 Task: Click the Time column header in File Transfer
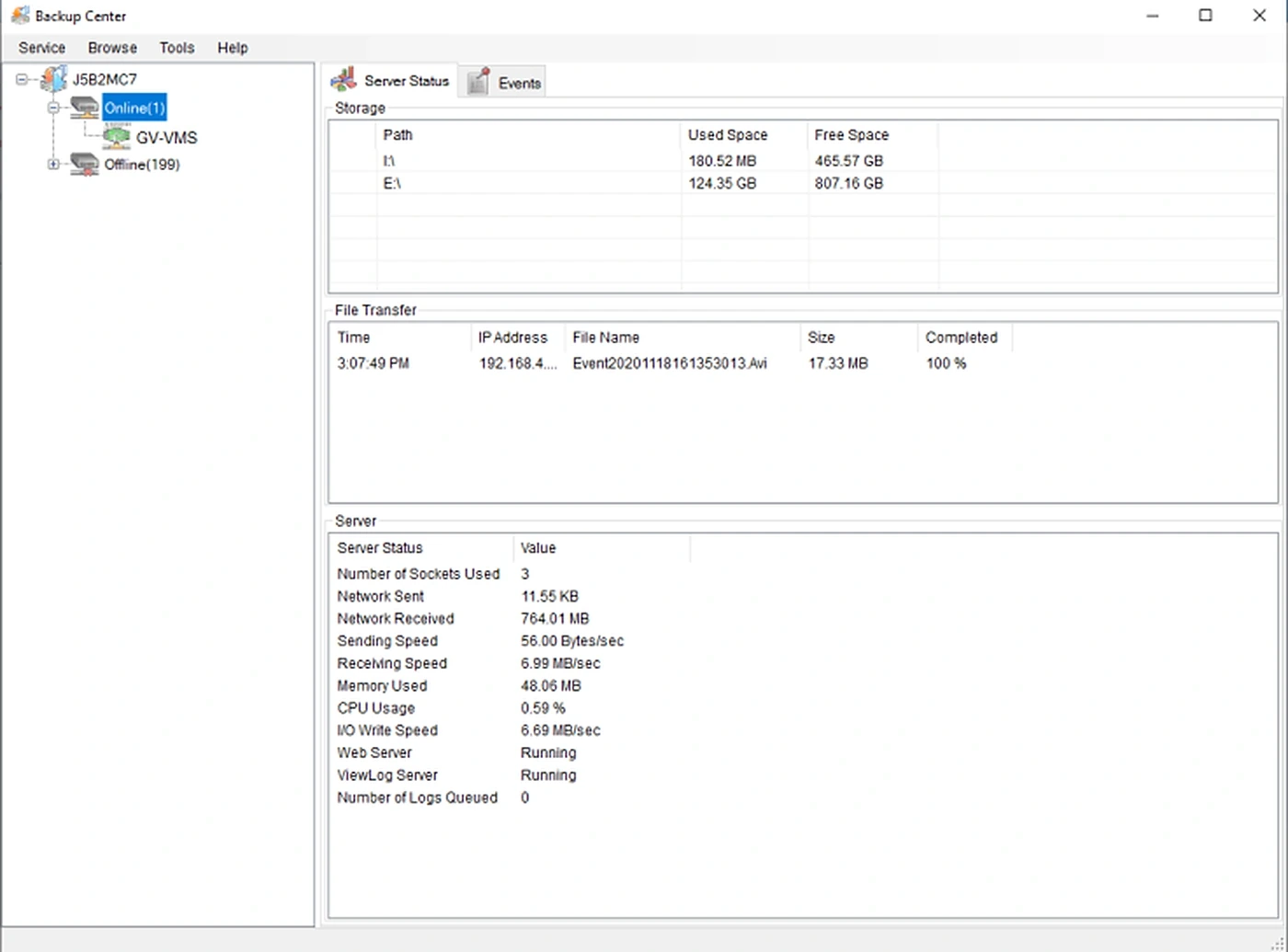400,338
